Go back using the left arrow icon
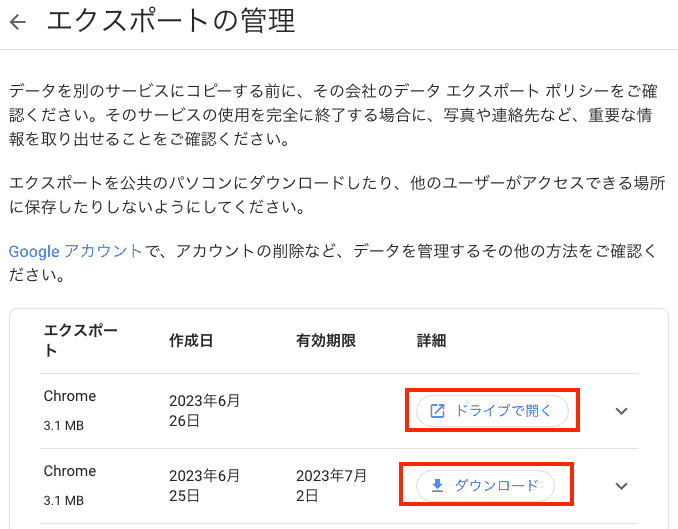This screenshot has width=678, height=529. click(18, 22)
